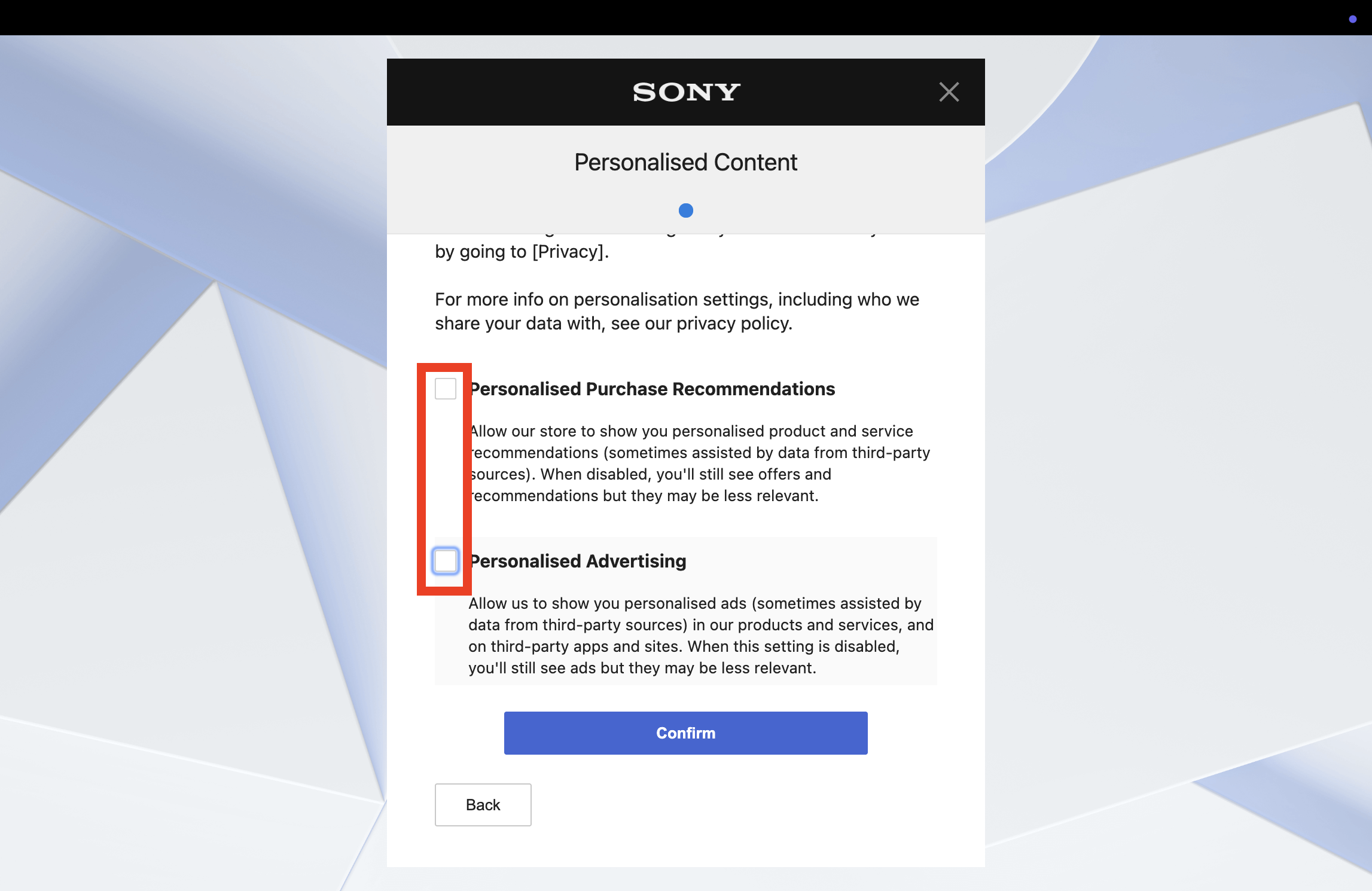Click the 'For more info on personalisation' paragraph

coord(676,299)
